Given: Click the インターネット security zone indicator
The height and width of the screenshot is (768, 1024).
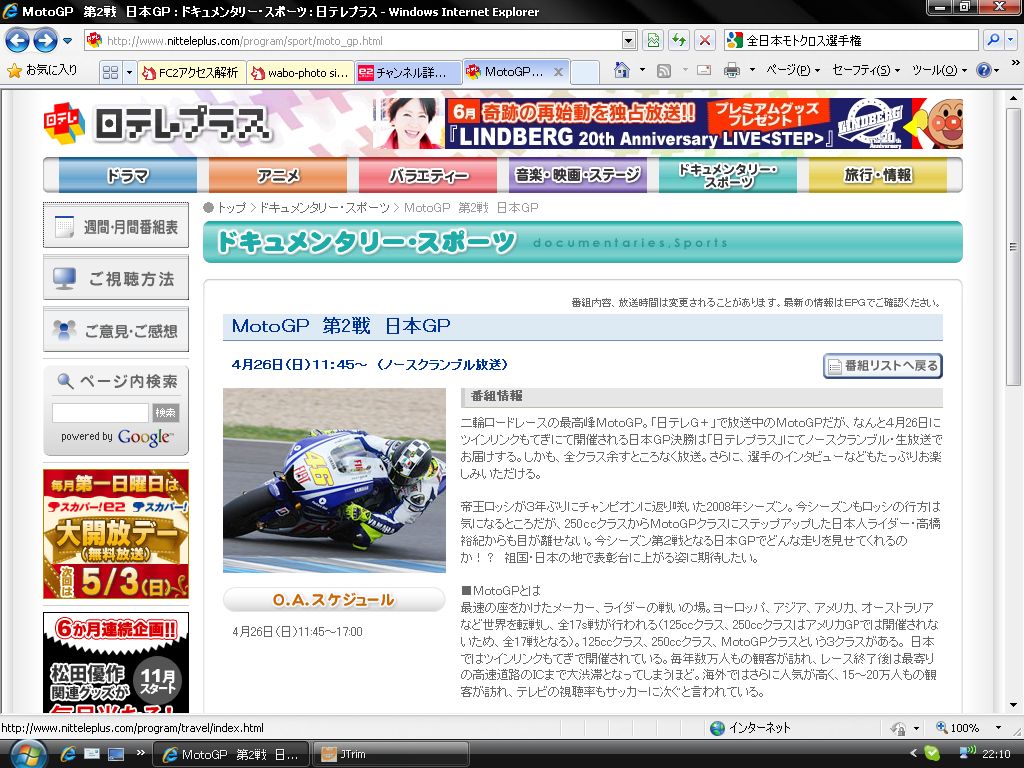Looking at the screenshot, I should click(750, 728).
